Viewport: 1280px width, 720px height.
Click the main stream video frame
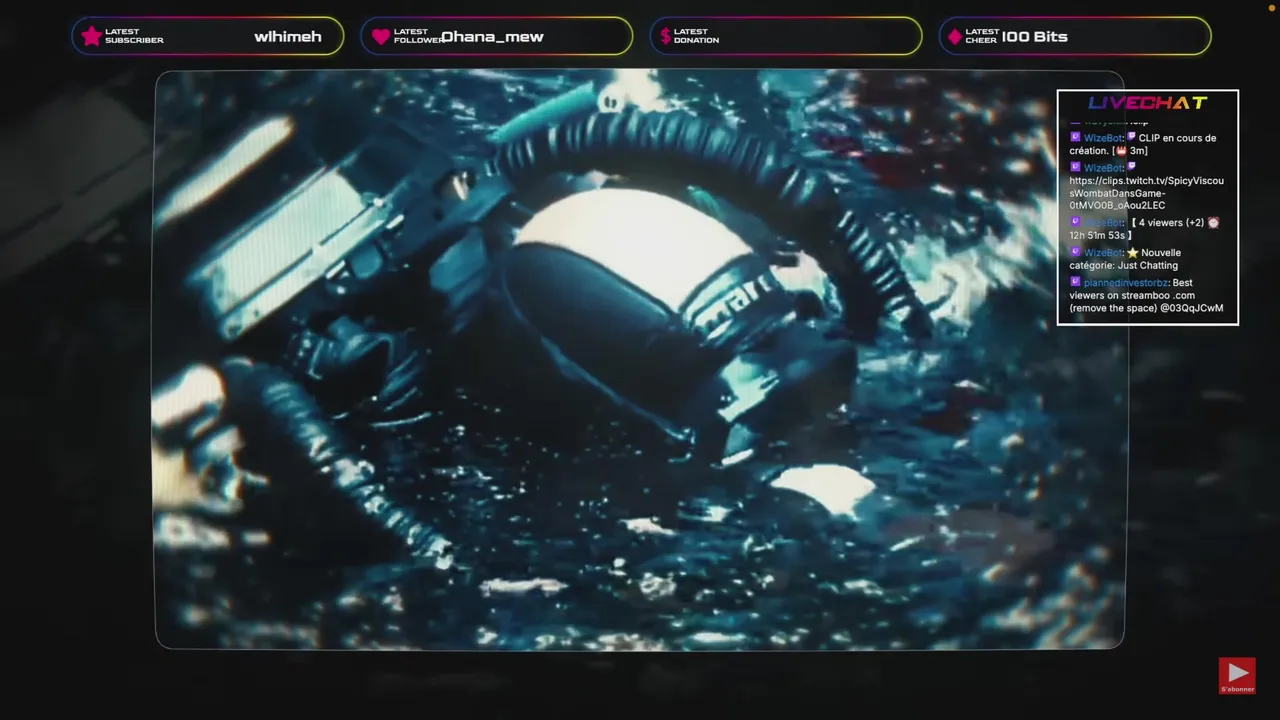(x=640, y=360)
